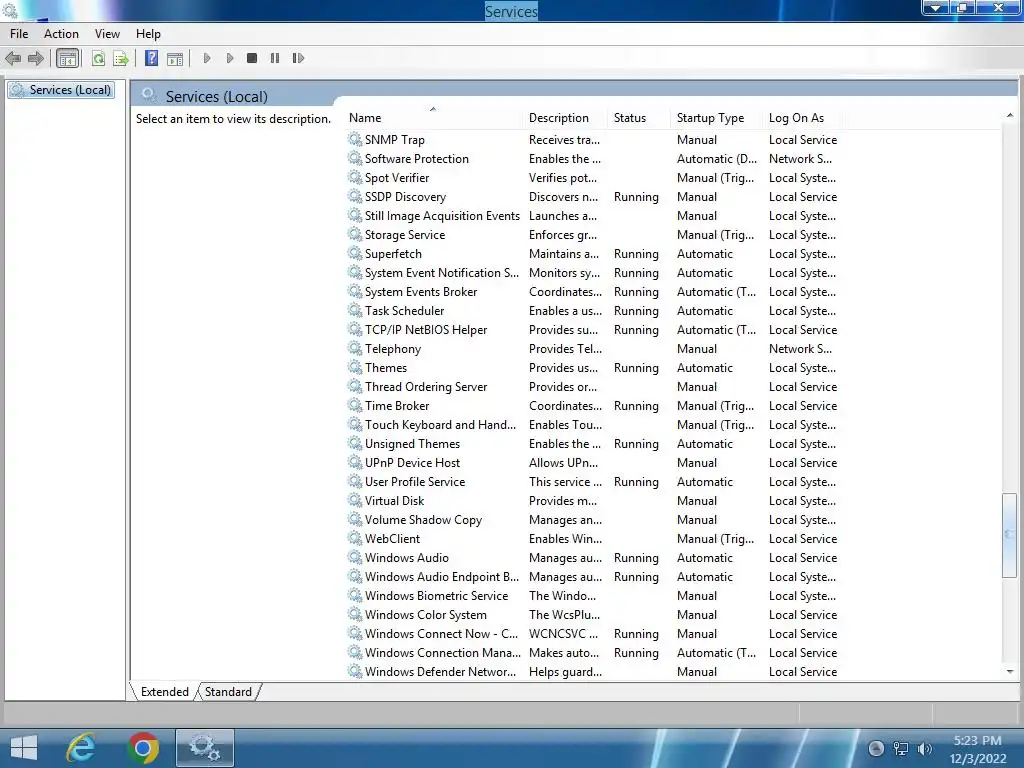This screenshot has height=768, width=1024.
Task: Switch to the Extended tab
Action: click(x=165, y=692)
